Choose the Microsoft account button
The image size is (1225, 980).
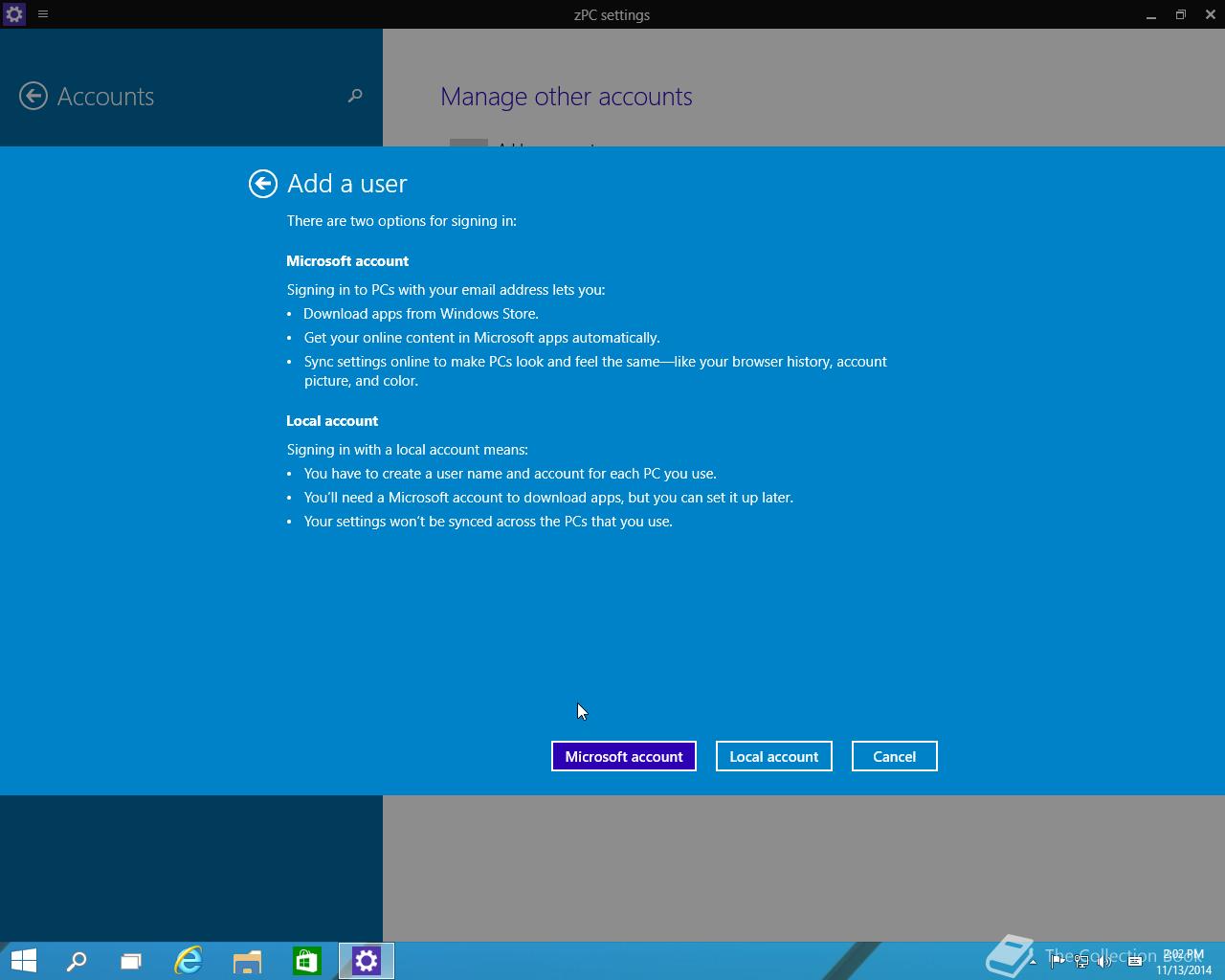click(624, 756)
